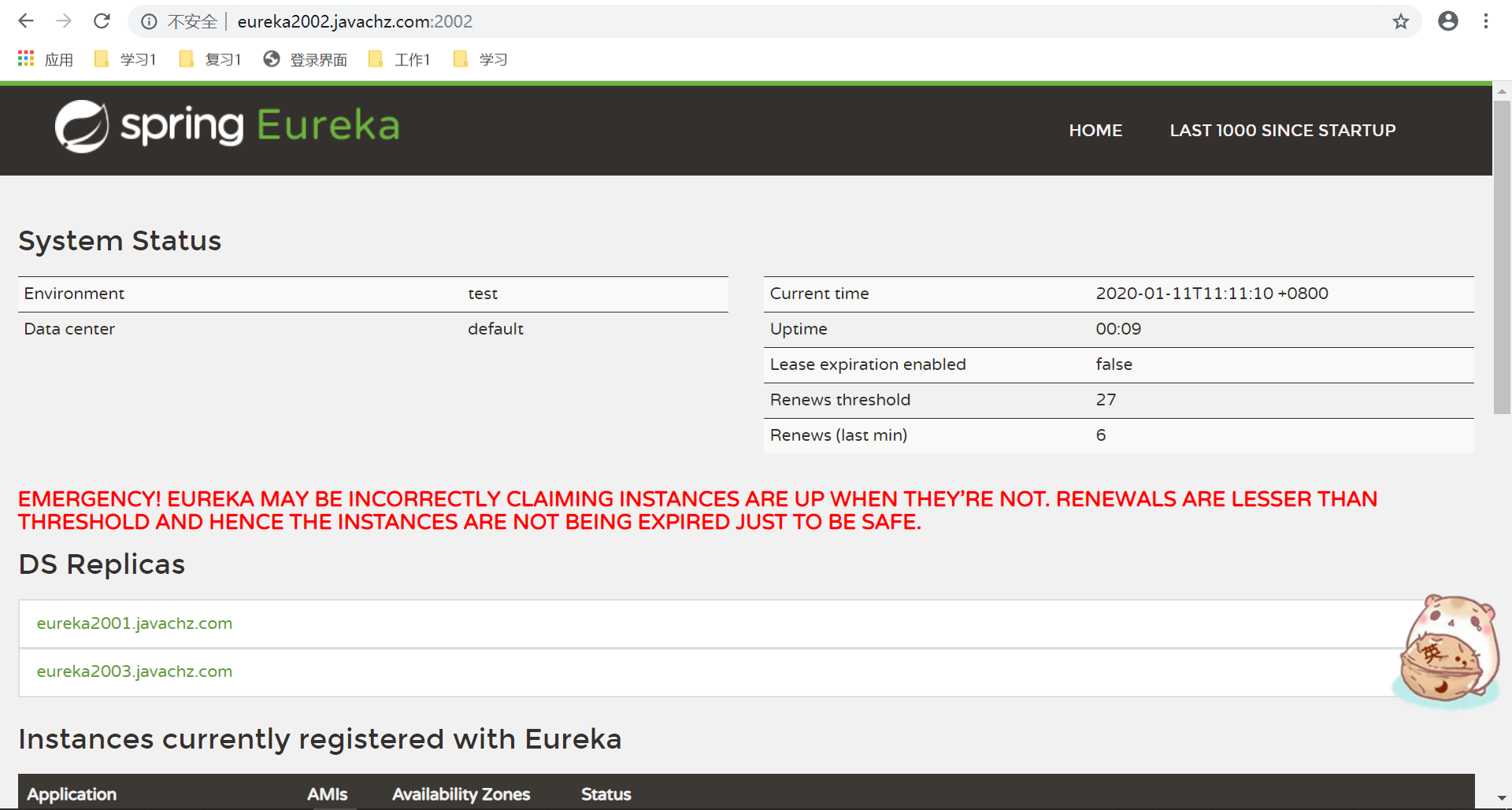The height and width of the screenshot is (810, 1512).
Task: Open the 学习1 bookmark folder
Action: 124,59
